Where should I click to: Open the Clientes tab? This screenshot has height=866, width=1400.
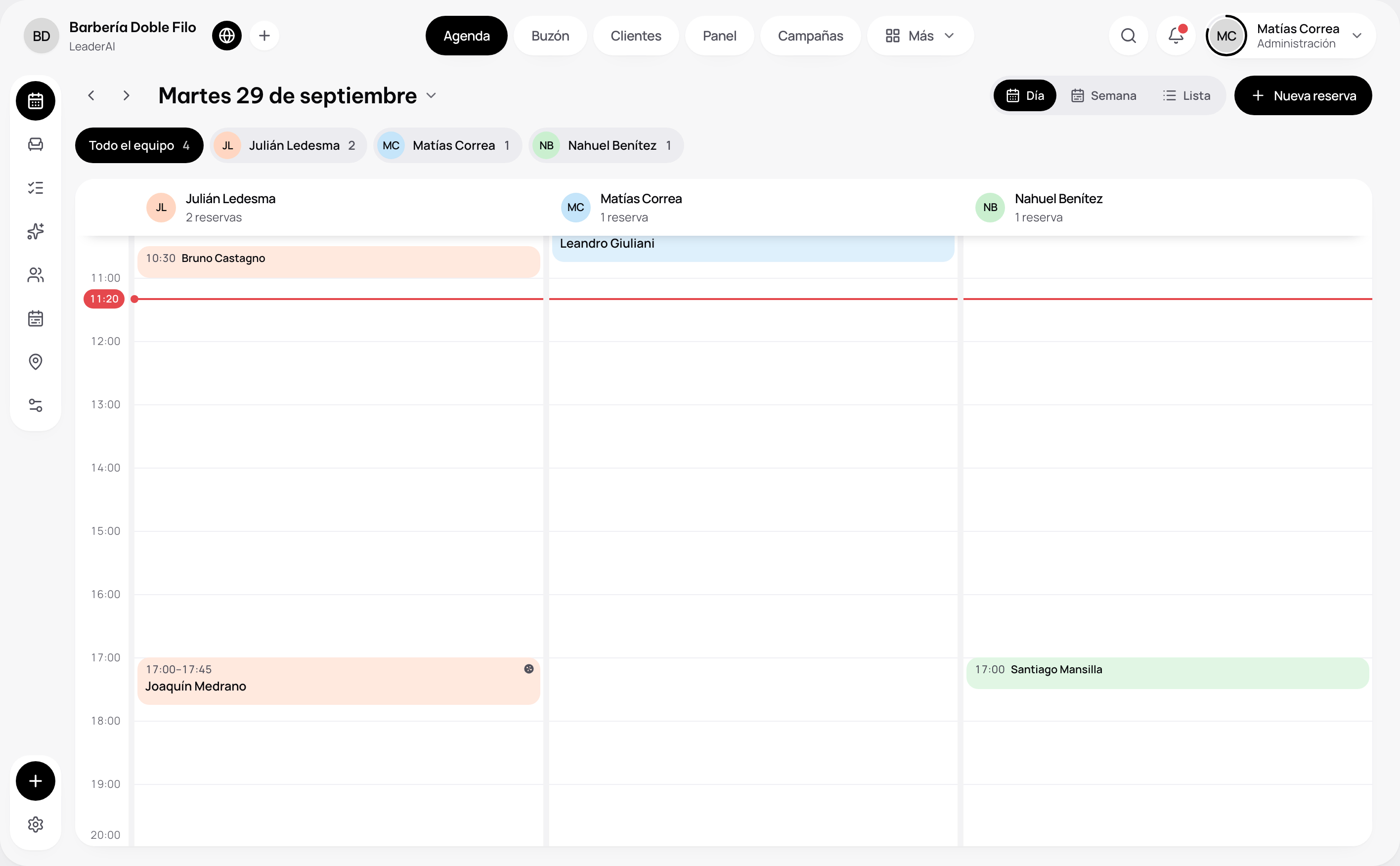(x=636, y=36)
